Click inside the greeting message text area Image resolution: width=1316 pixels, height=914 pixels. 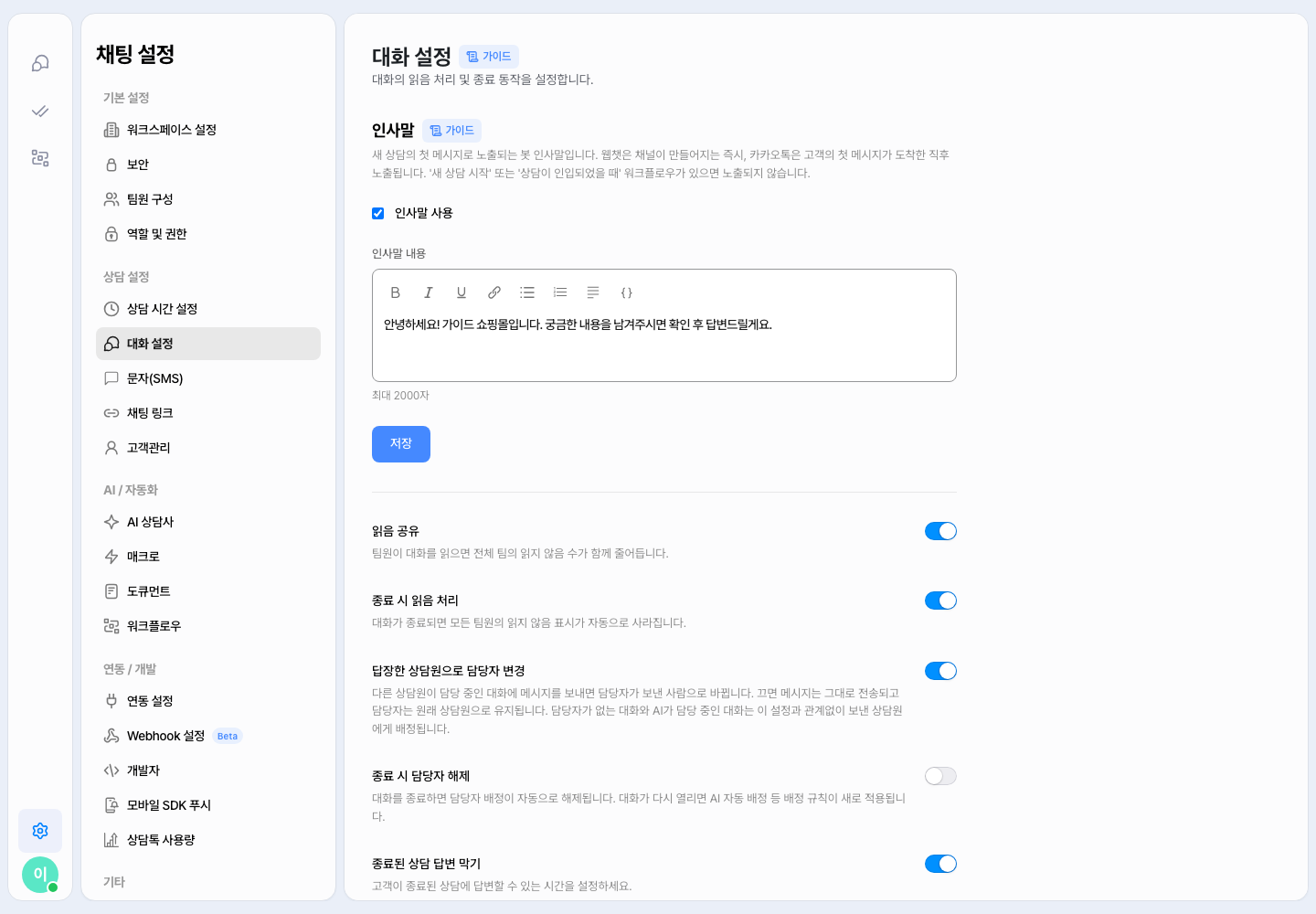tap(664, 343)
